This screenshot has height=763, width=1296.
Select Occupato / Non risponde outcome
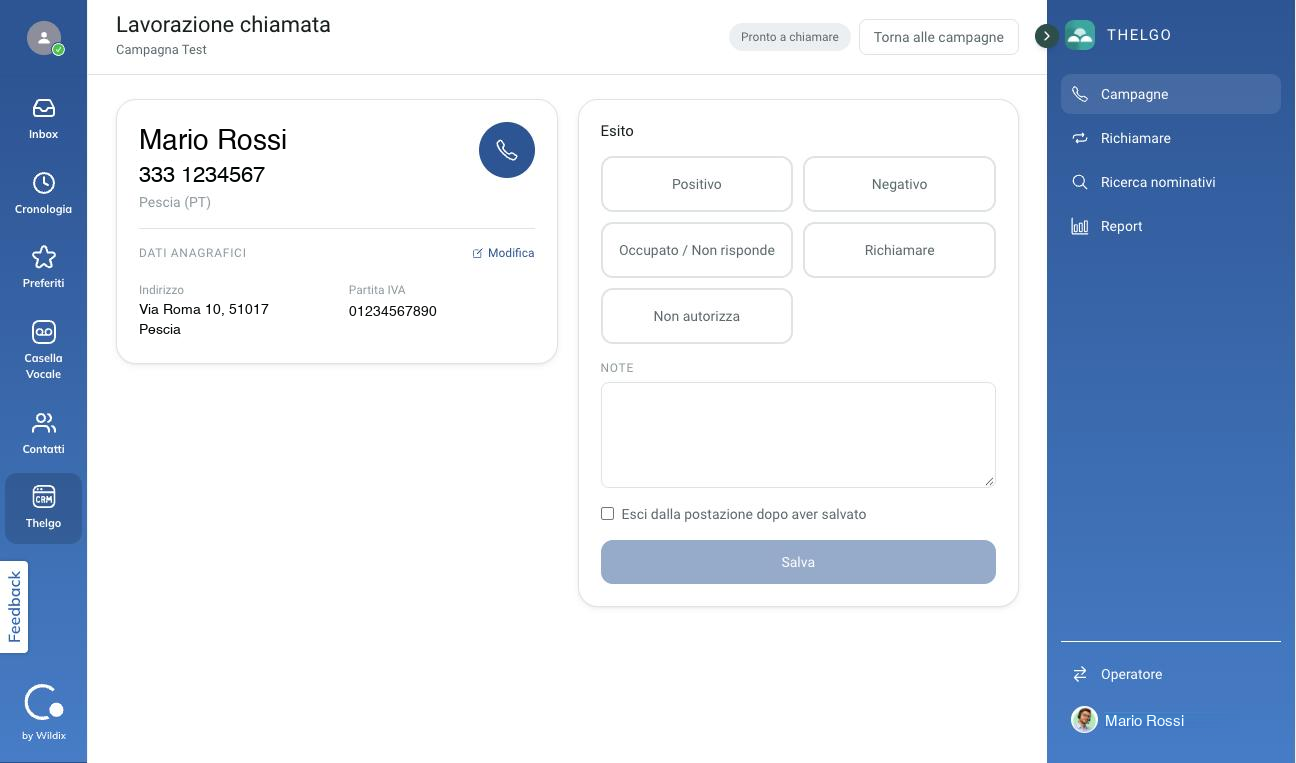[697, 250]
